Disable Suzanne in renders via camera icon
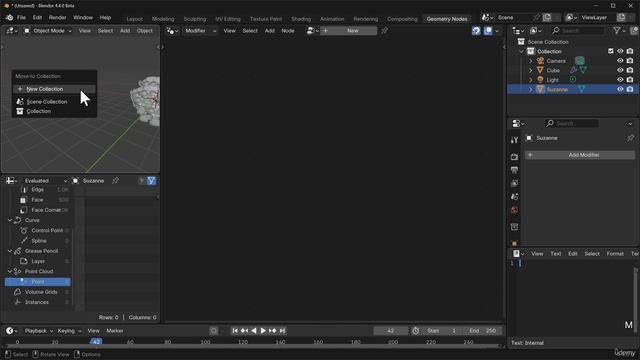640x360 pixels. [x=630, y=89]
